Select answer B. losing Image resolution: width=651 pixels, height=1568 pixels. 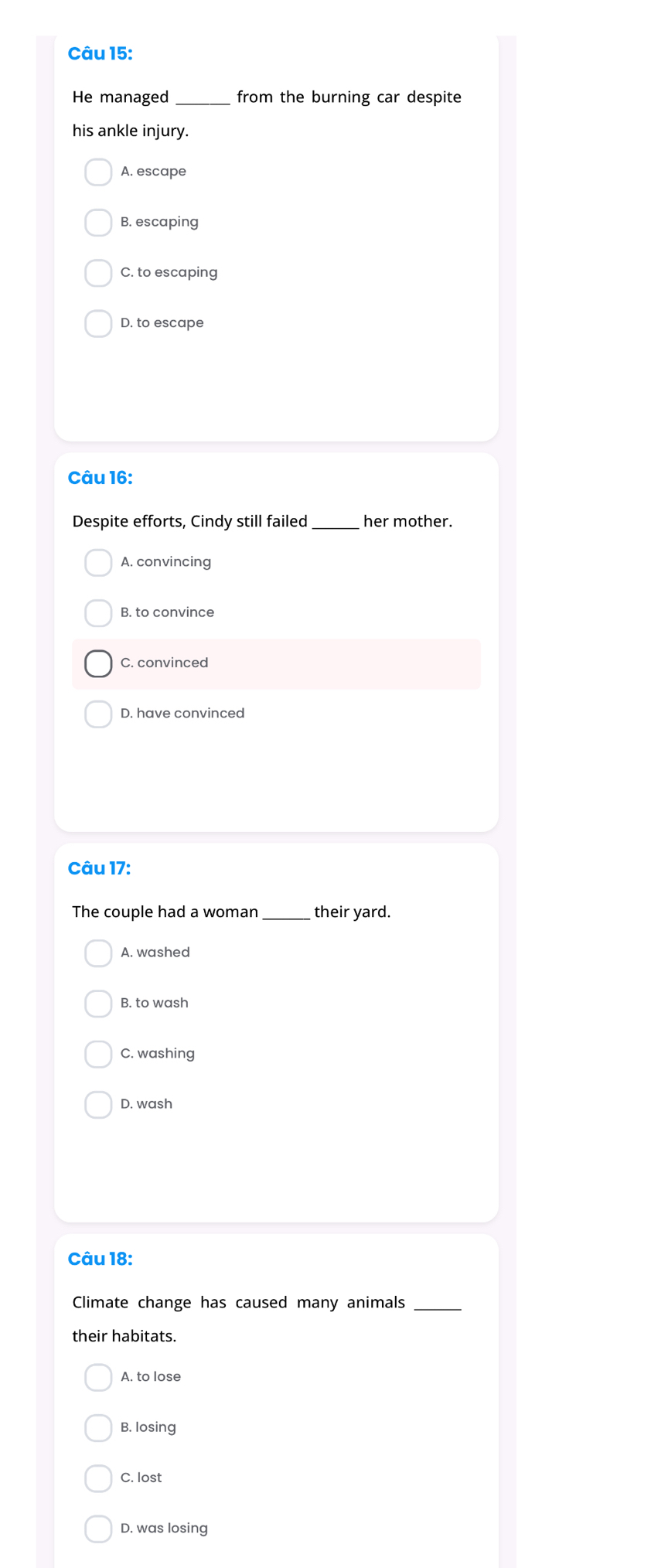tap(98, 1427)
